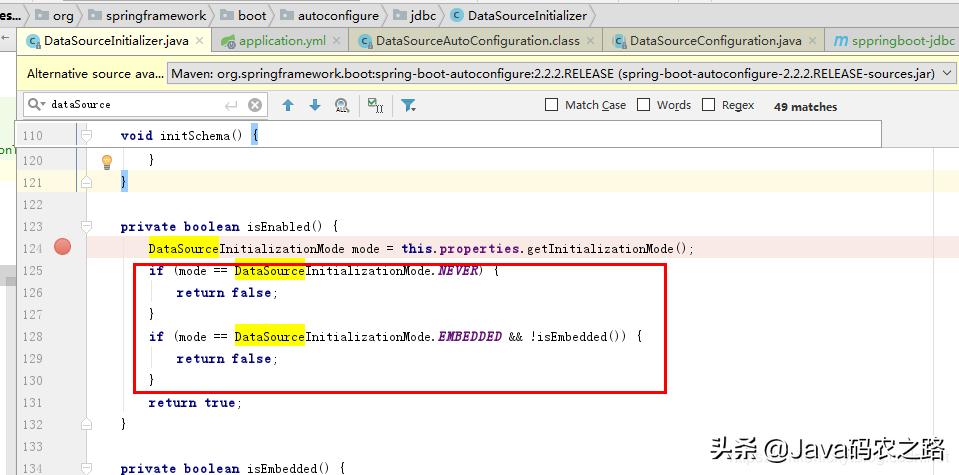Screen dimensions: 959x475
Task: Switch to the DataSourceAutoConfiguration.class tab
Action: pos(477,41)
